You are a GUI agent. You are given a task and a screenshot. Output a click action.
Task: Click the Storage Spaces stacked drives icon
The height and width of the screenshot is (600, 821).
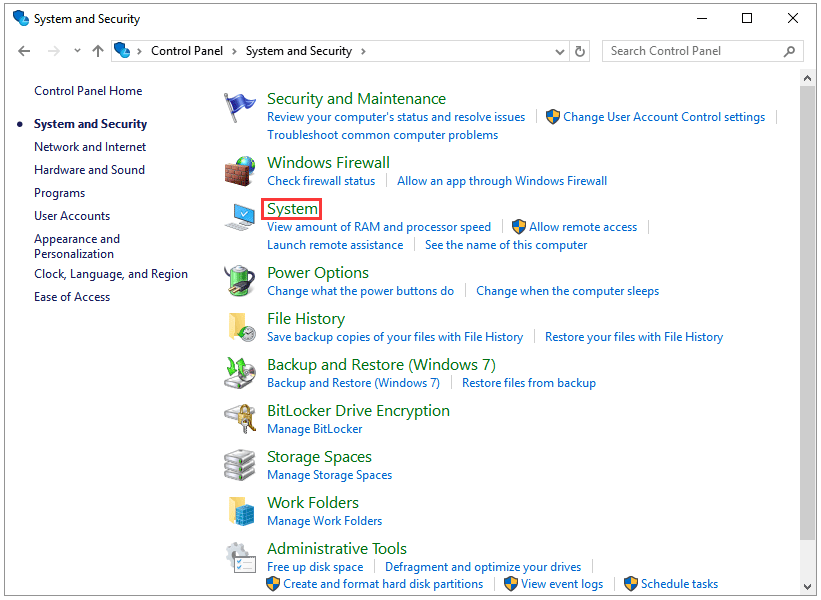click(x=240, y=465)
